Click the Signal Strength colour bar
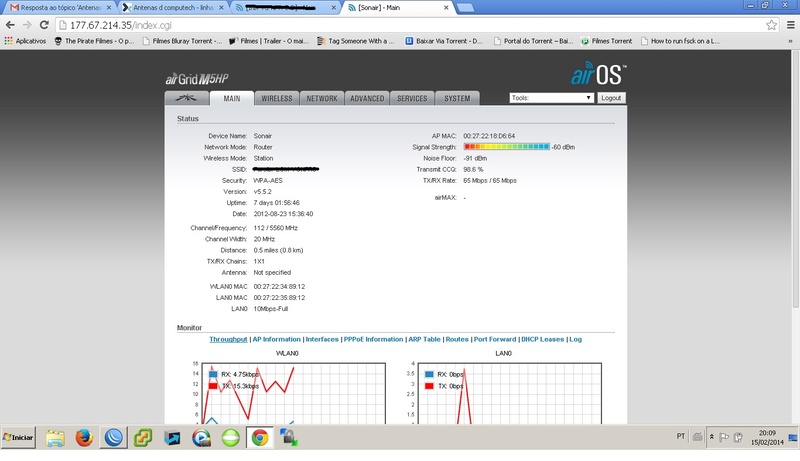800x461 pixels. click(x=507, y=147)
